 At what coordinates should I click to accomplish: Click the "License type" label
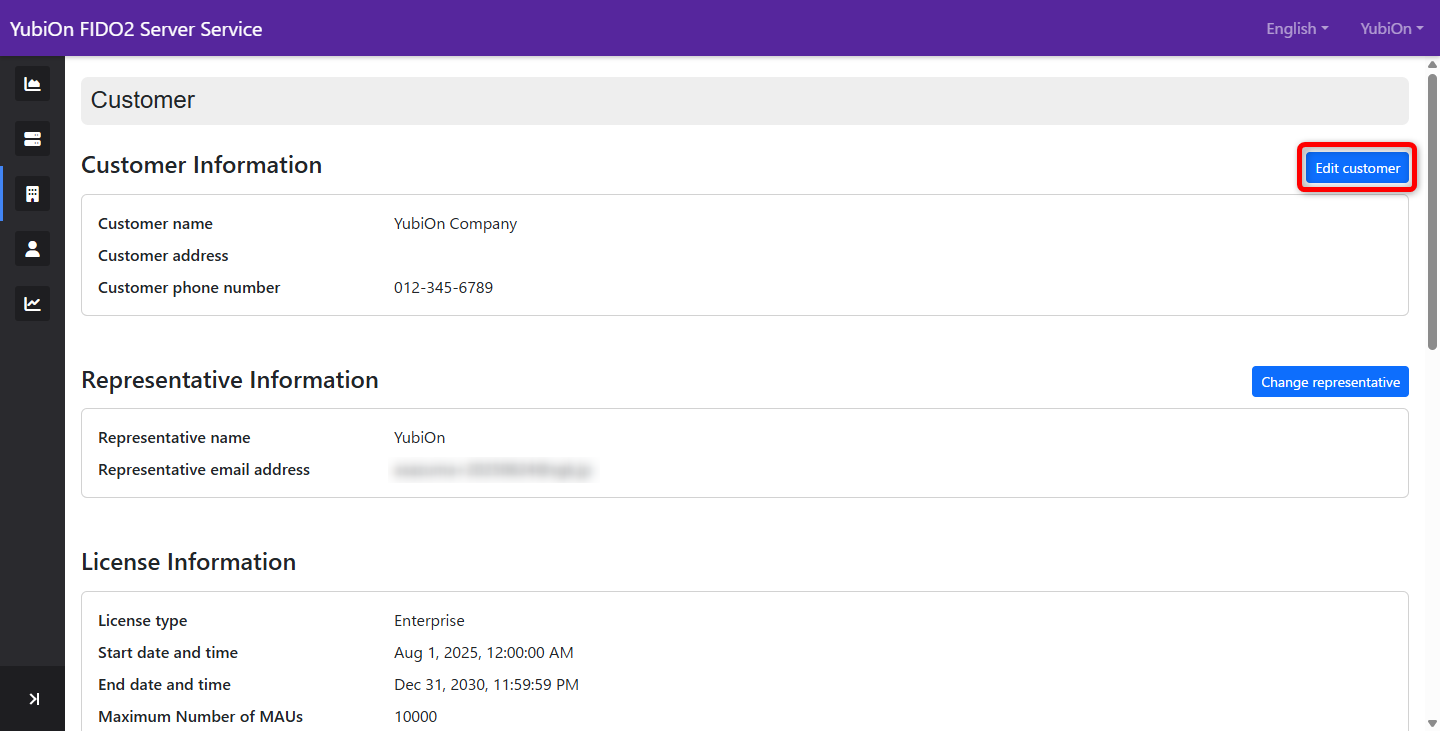point(142,621)
